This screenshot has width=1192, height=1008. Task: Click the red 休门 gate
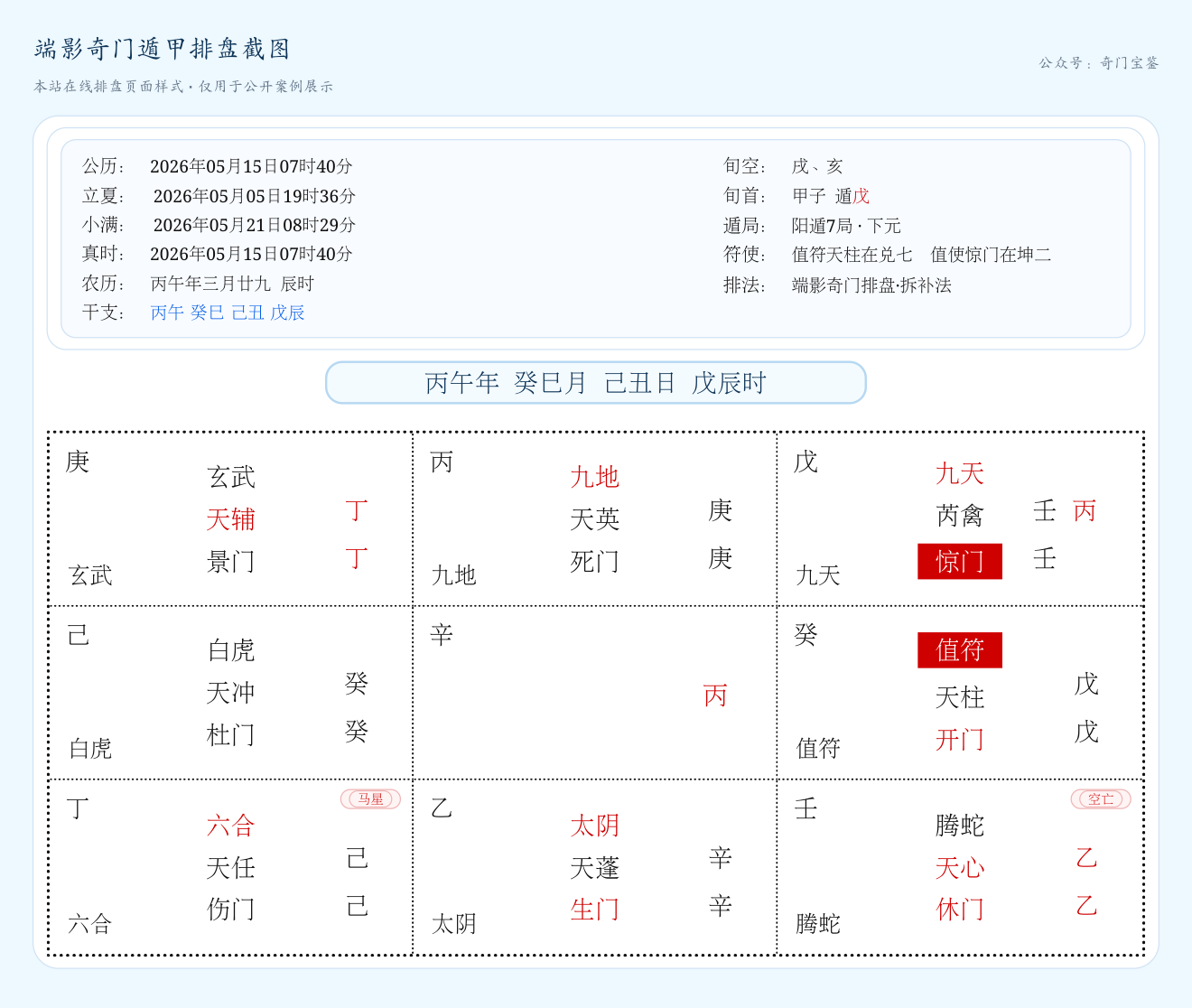click(960, 910)
